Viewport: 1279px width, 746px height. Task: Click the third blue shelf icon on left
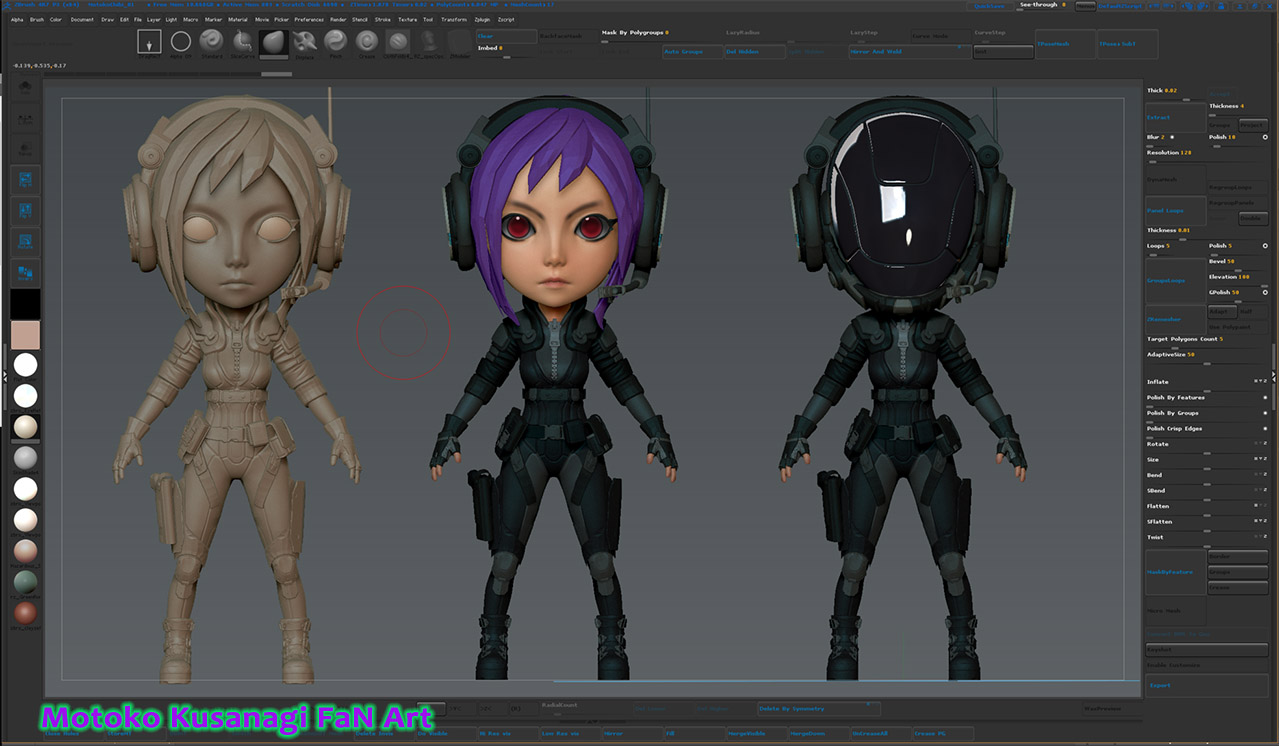[25, 242]
